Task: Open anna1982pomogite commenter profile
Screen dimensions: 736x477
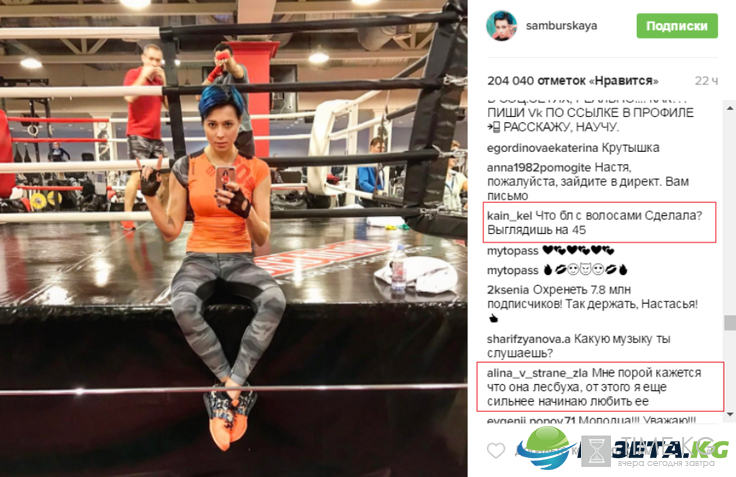Action: [539, 168]
